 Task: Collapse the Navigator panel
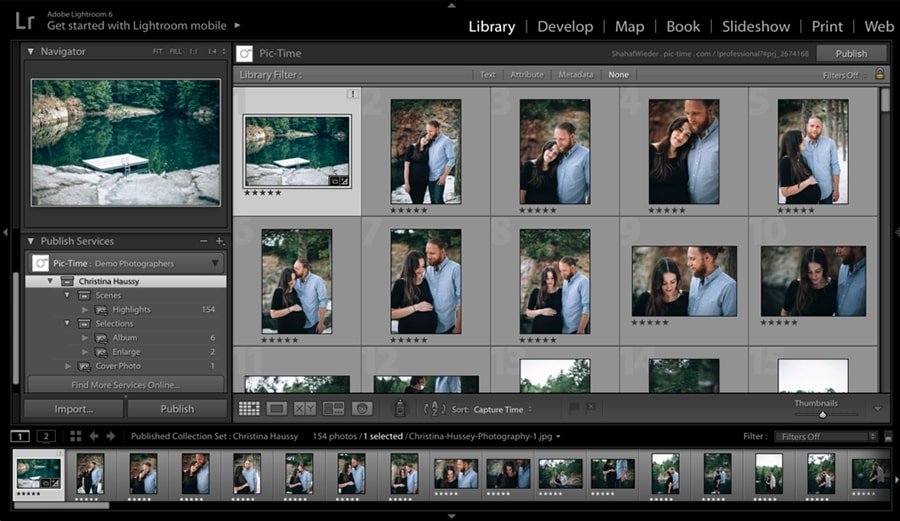click(x=31, y=51)
